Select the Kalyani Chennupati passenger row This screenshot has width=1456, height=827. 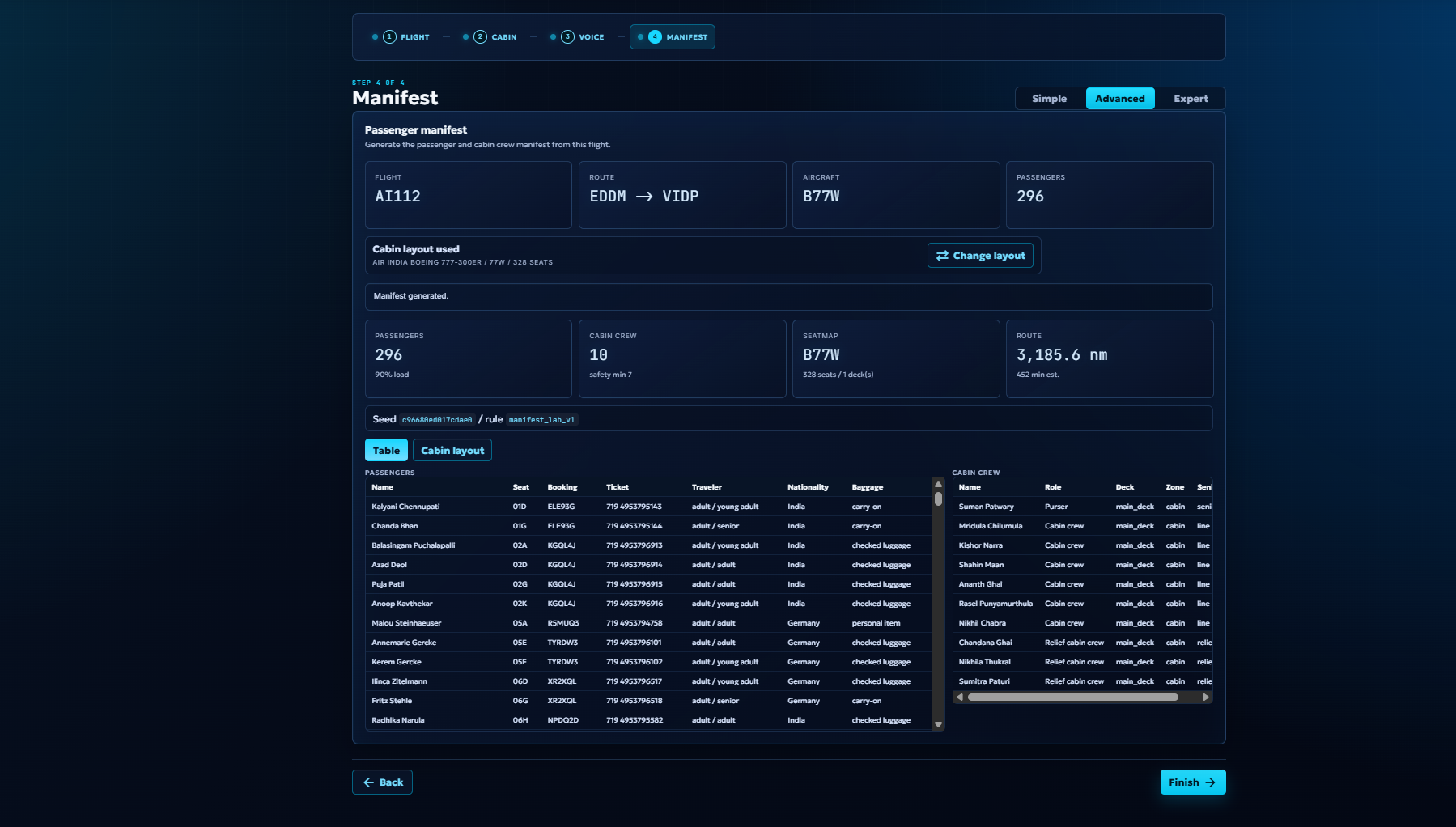click(x=648, y=507)
